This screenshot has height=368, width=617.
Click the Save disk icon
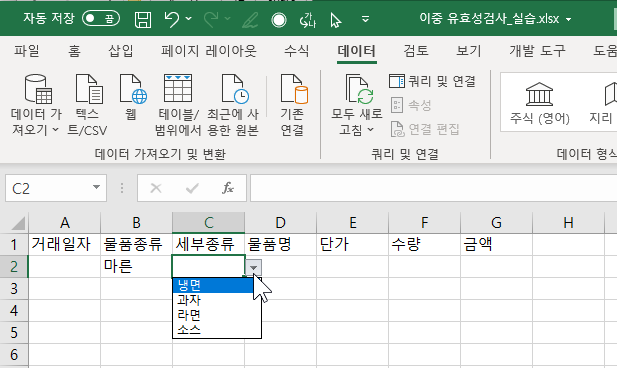point(143,19)
